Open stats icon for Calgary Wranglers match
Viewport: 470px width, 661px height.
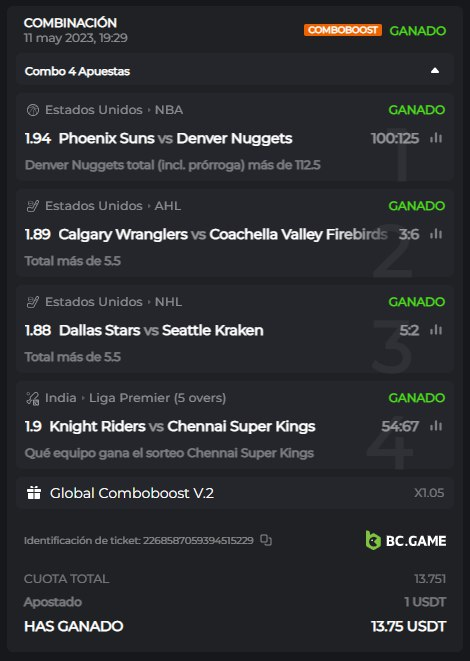click(436, 234)
